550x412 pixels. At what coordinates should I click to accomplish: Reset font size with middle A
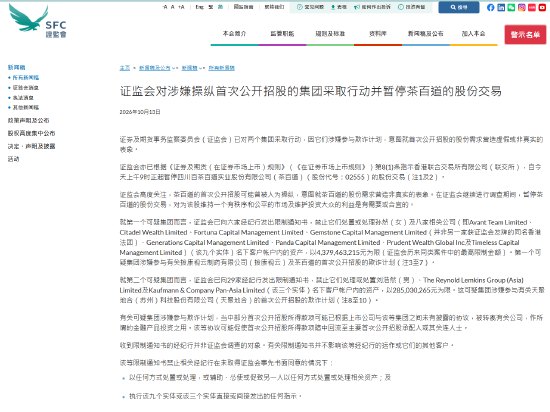173,7
